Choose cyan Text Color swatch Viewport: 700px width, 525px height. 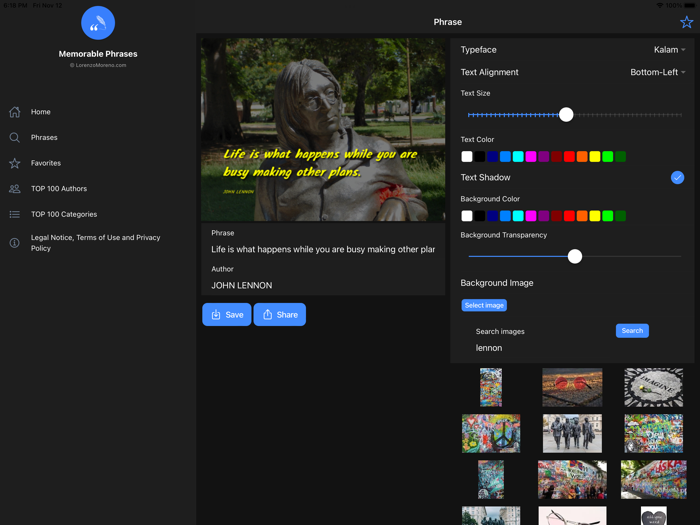coord(518,157)
